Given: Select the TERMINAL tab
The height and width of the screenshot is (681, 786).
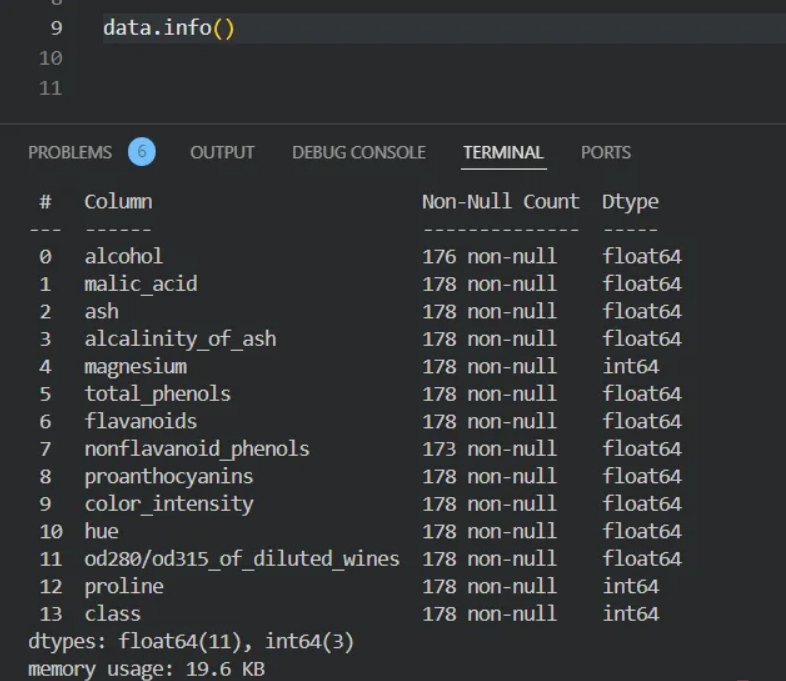Looking at the screenshot, I should (503, 152).
